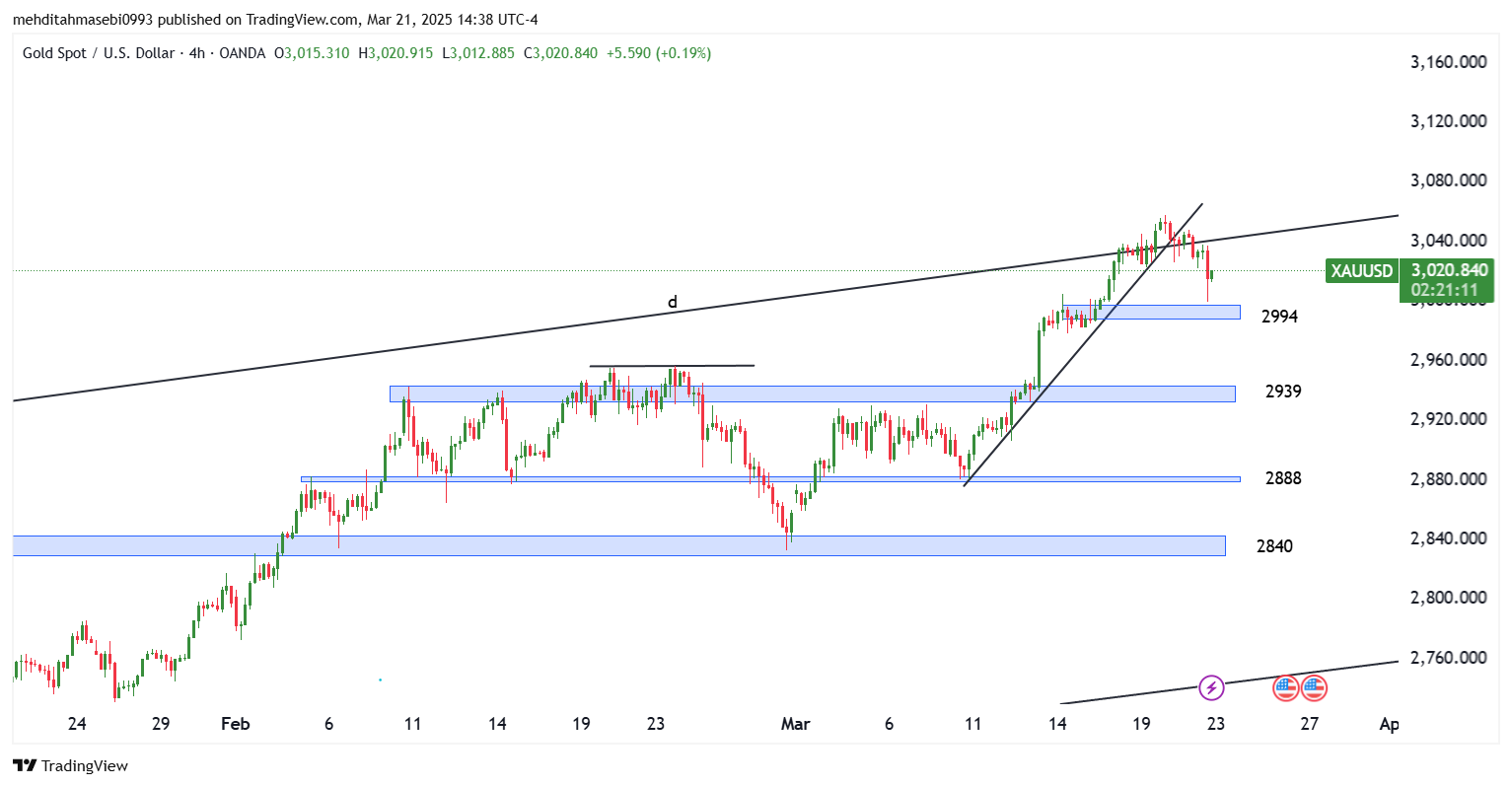Click the 24 date label on time axis
Image resolution: width=1512 pixels, height=787 pixels.
tap(77, 724)
